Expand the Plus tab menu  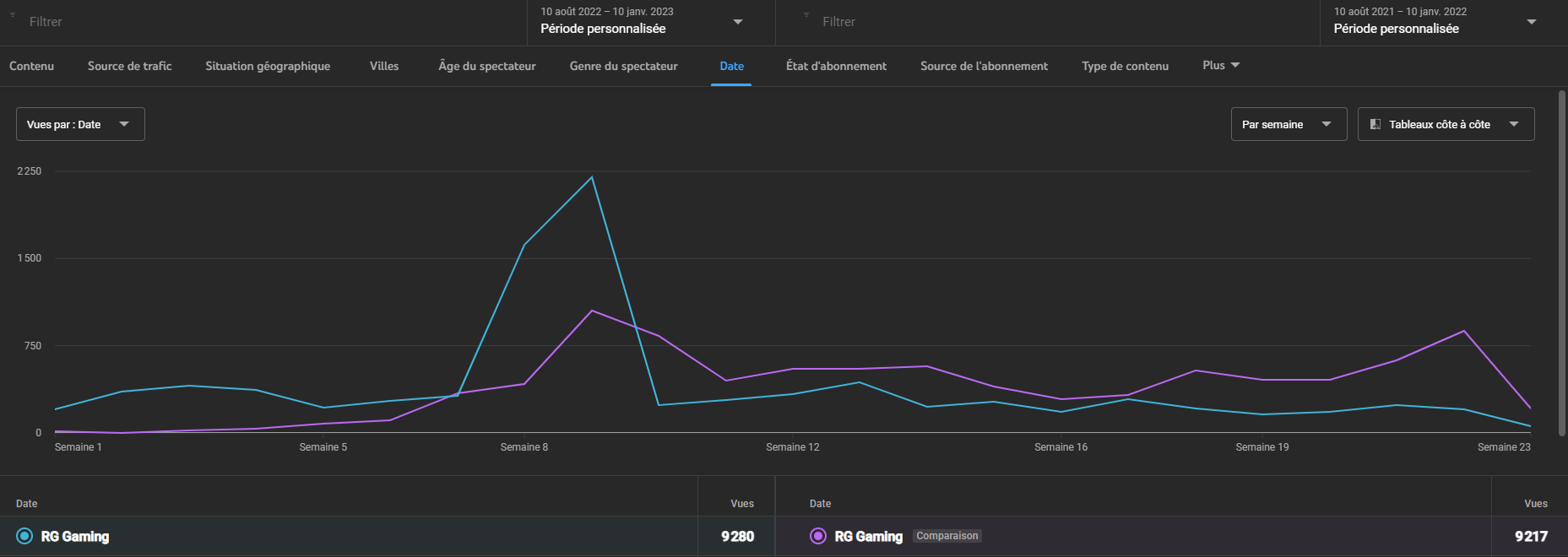(x=1221, y=65)
